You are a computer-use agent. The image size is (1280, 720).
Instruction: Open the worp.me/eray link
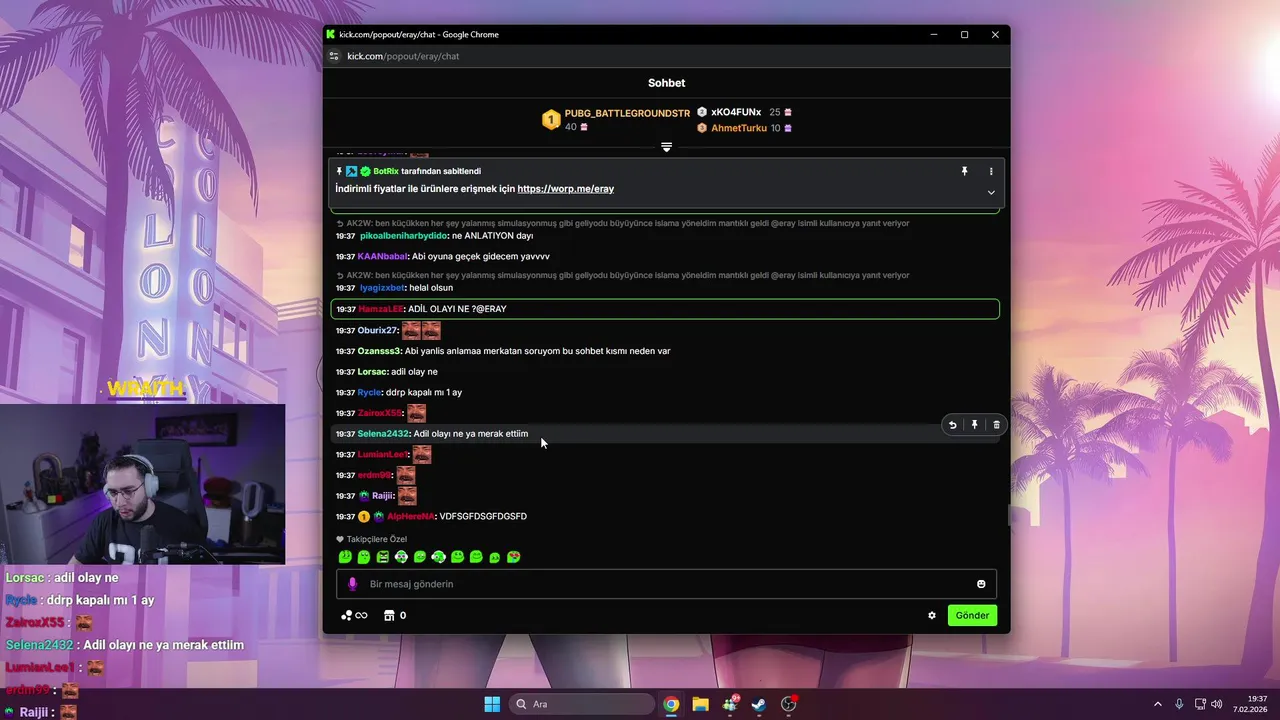pyautogui.click(x=565, y=189)
